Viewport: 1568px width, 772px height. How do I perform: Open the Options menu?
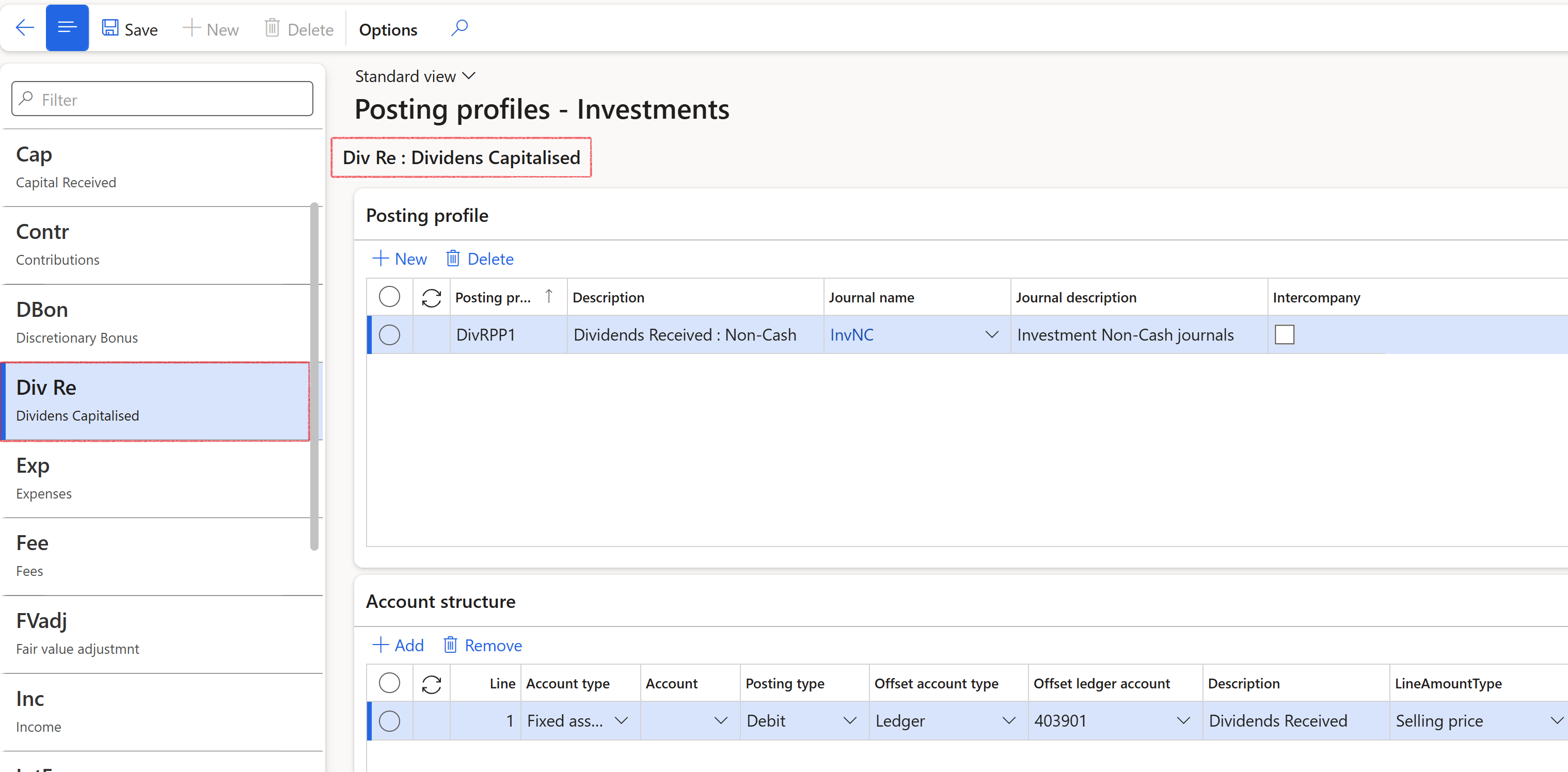coord(388,29)
